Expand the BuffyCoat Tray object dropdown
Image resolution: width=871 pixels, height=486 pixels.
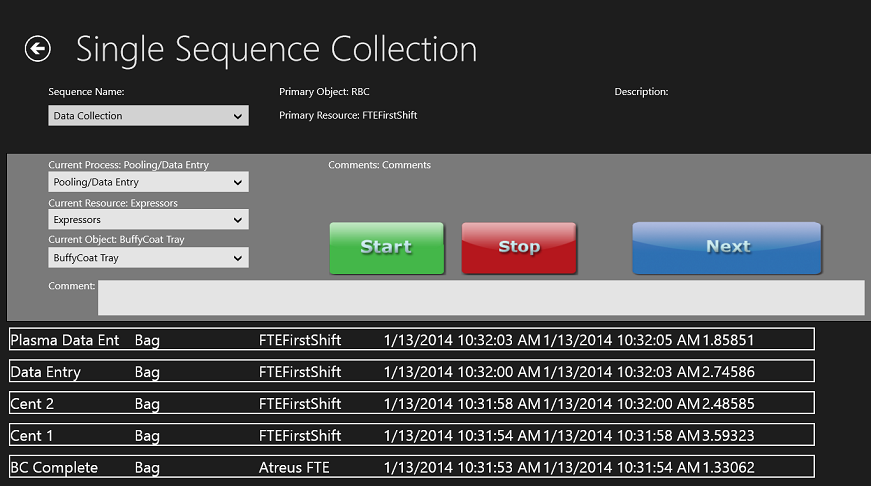tap(148, 258)
